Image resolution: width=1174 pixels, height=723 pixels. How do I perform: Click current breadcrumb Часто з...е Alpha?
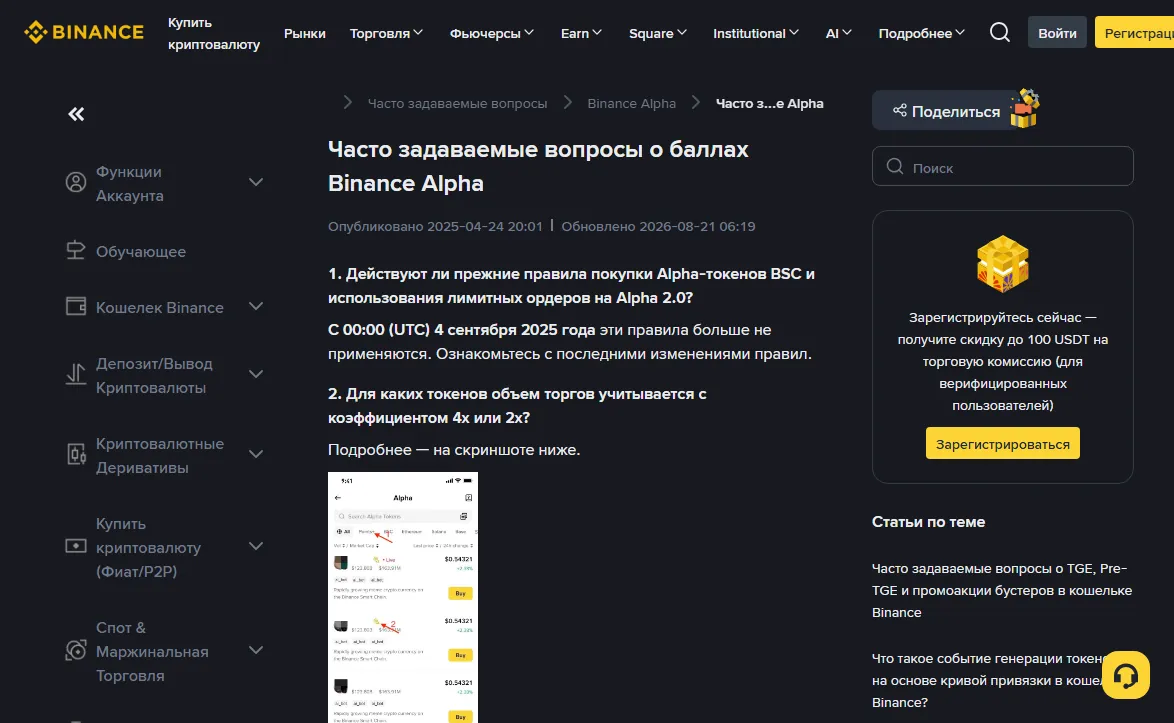point(769,103)
